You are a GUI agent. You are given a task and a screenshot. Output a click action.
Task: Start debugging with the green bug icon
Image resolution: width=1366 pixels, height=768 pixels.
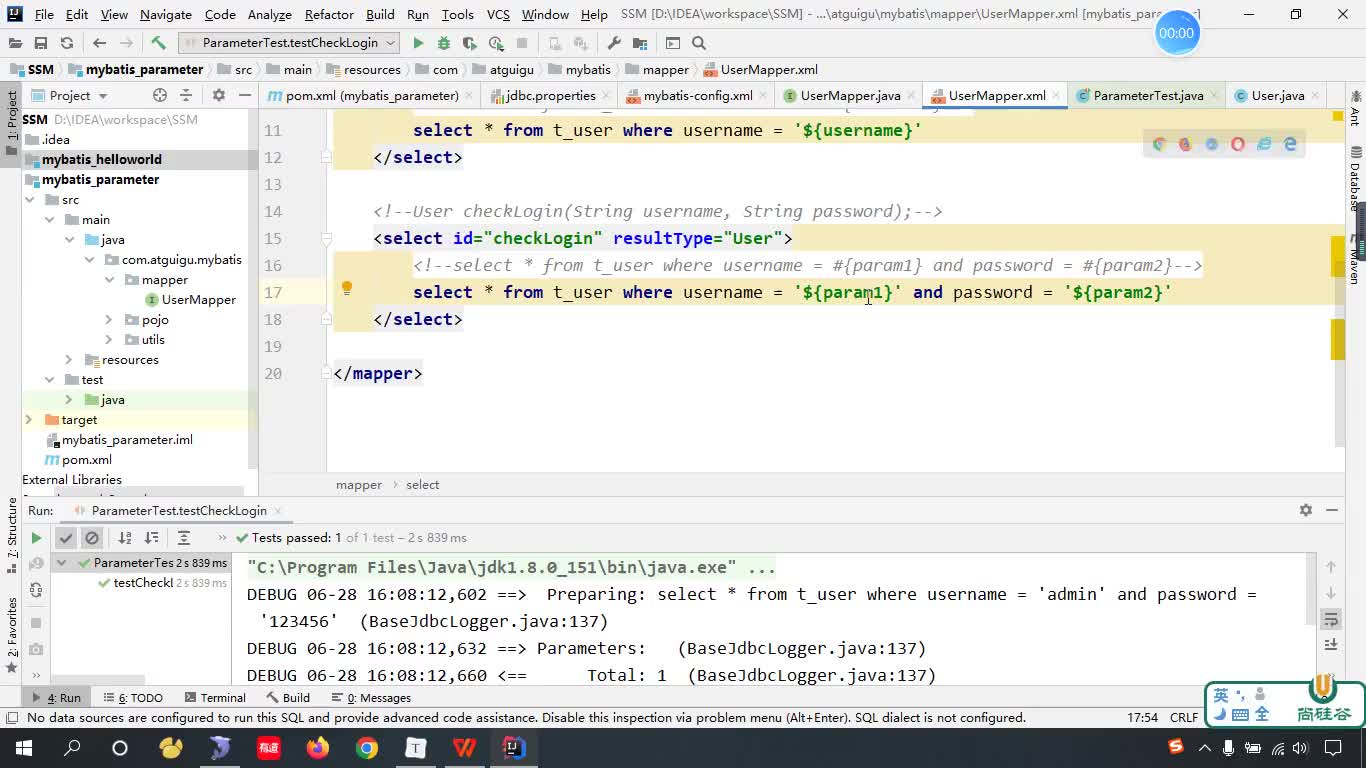coord(444,43)
